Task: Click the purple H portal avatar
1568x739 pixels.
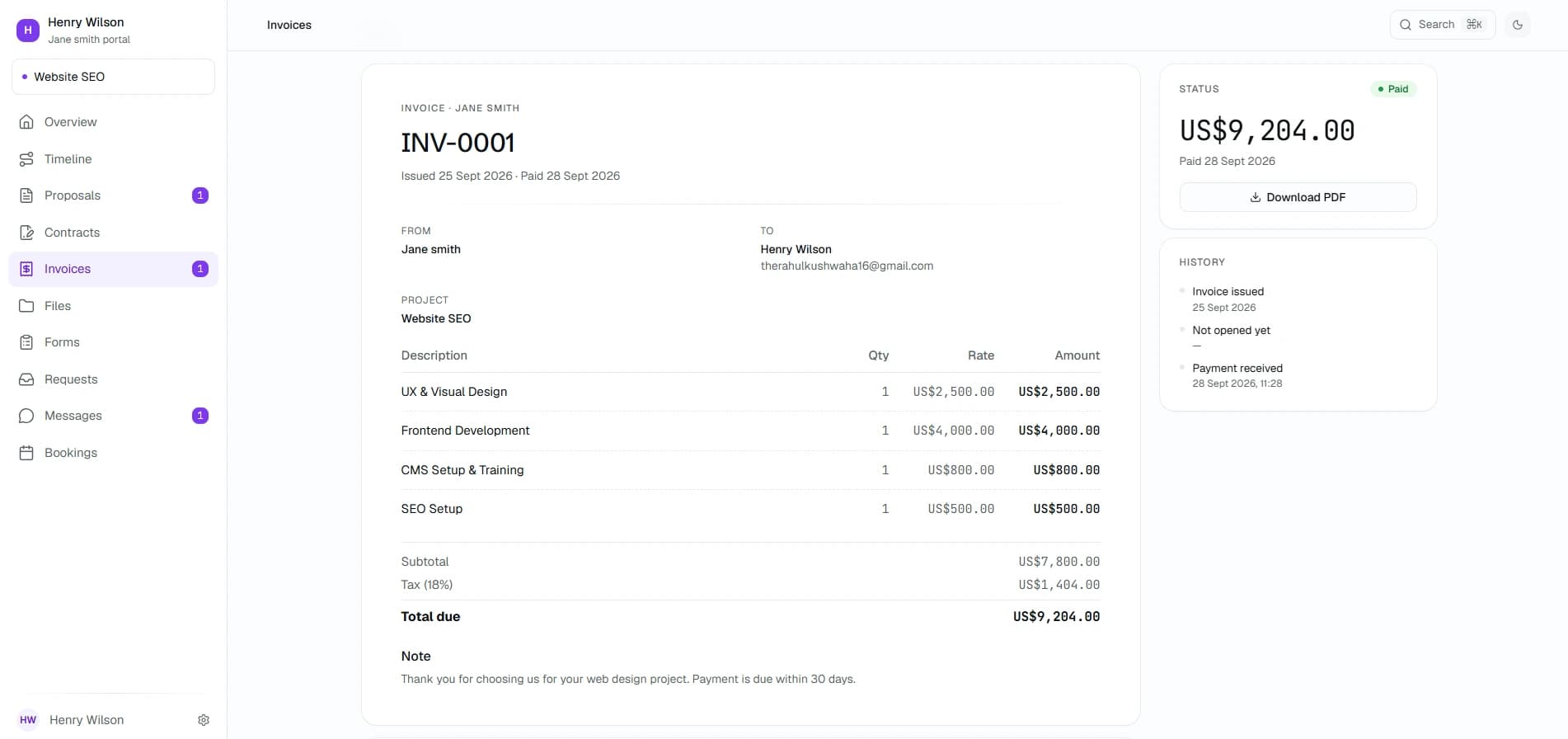Action: click(28, 31)
